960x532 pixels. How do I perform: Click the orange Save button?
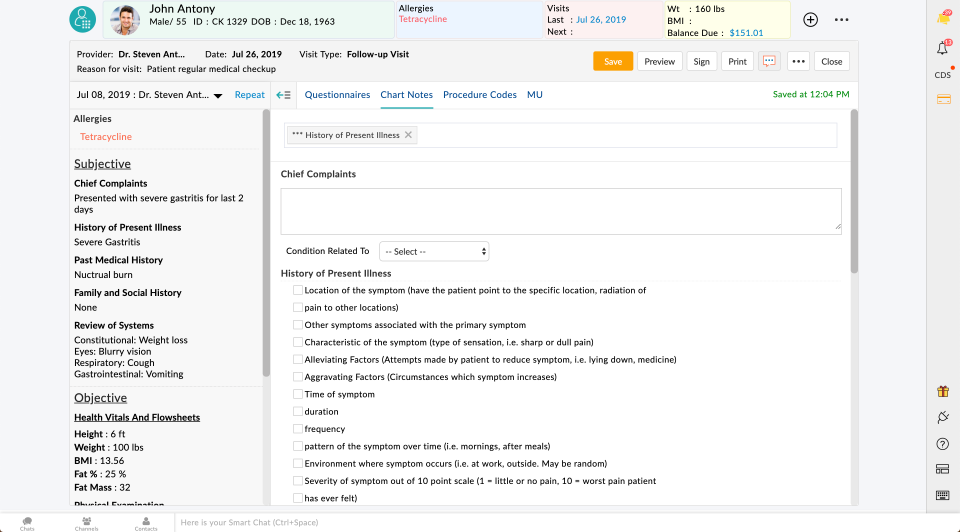[x=613, y=61]
